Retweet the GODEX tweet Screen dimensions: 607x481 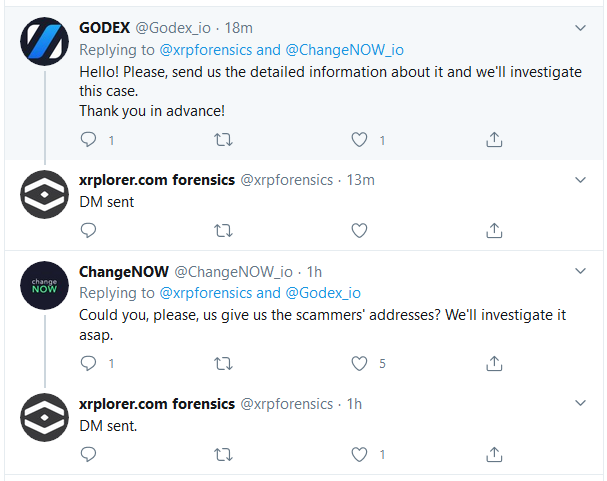pos(225,141)
